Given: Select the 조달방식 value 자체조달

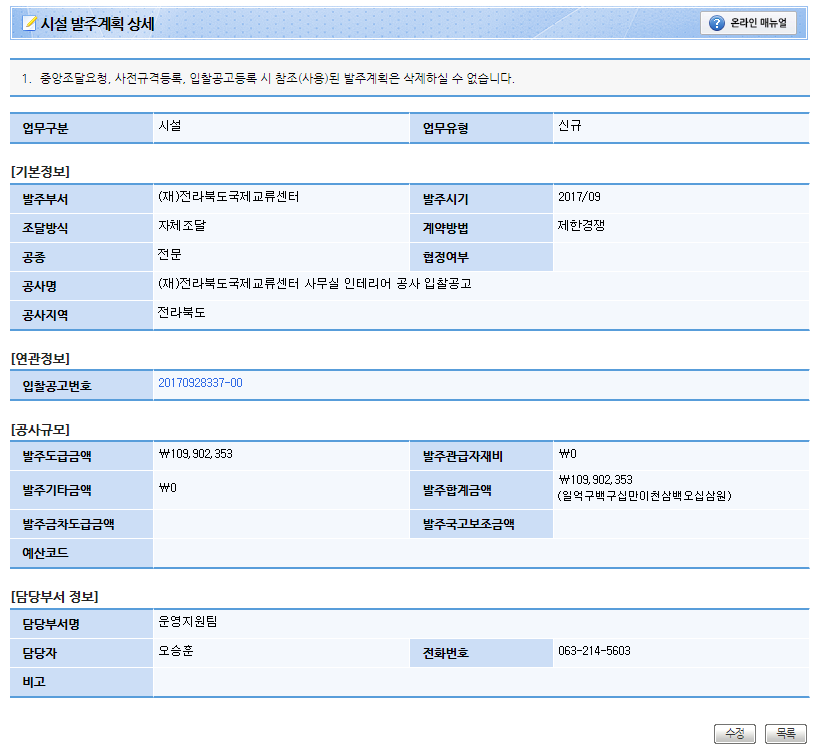Looking at the screenshot, I should [182, 225].
